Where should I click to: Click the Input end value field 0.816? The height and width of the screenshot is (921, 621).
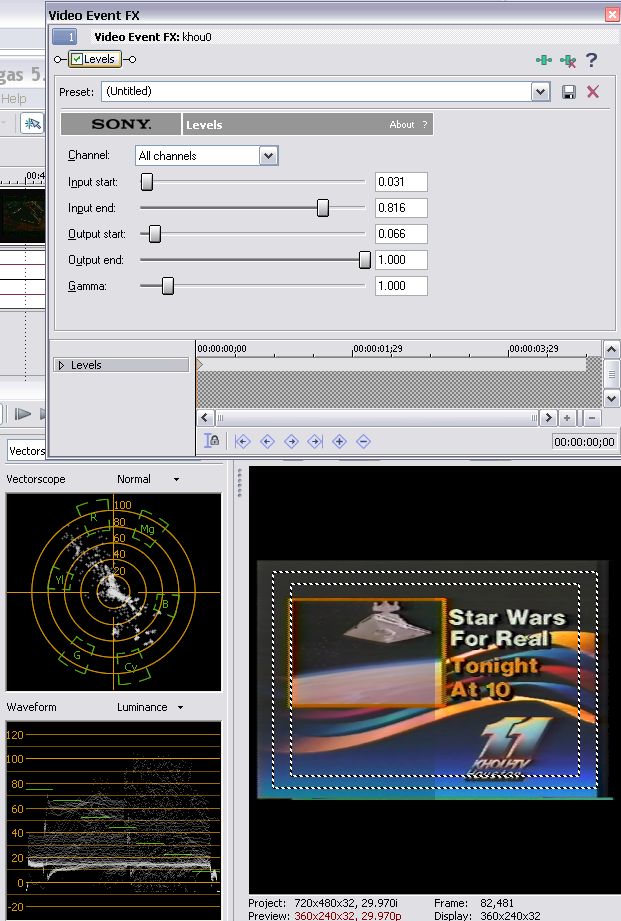(x=401, y=207)
